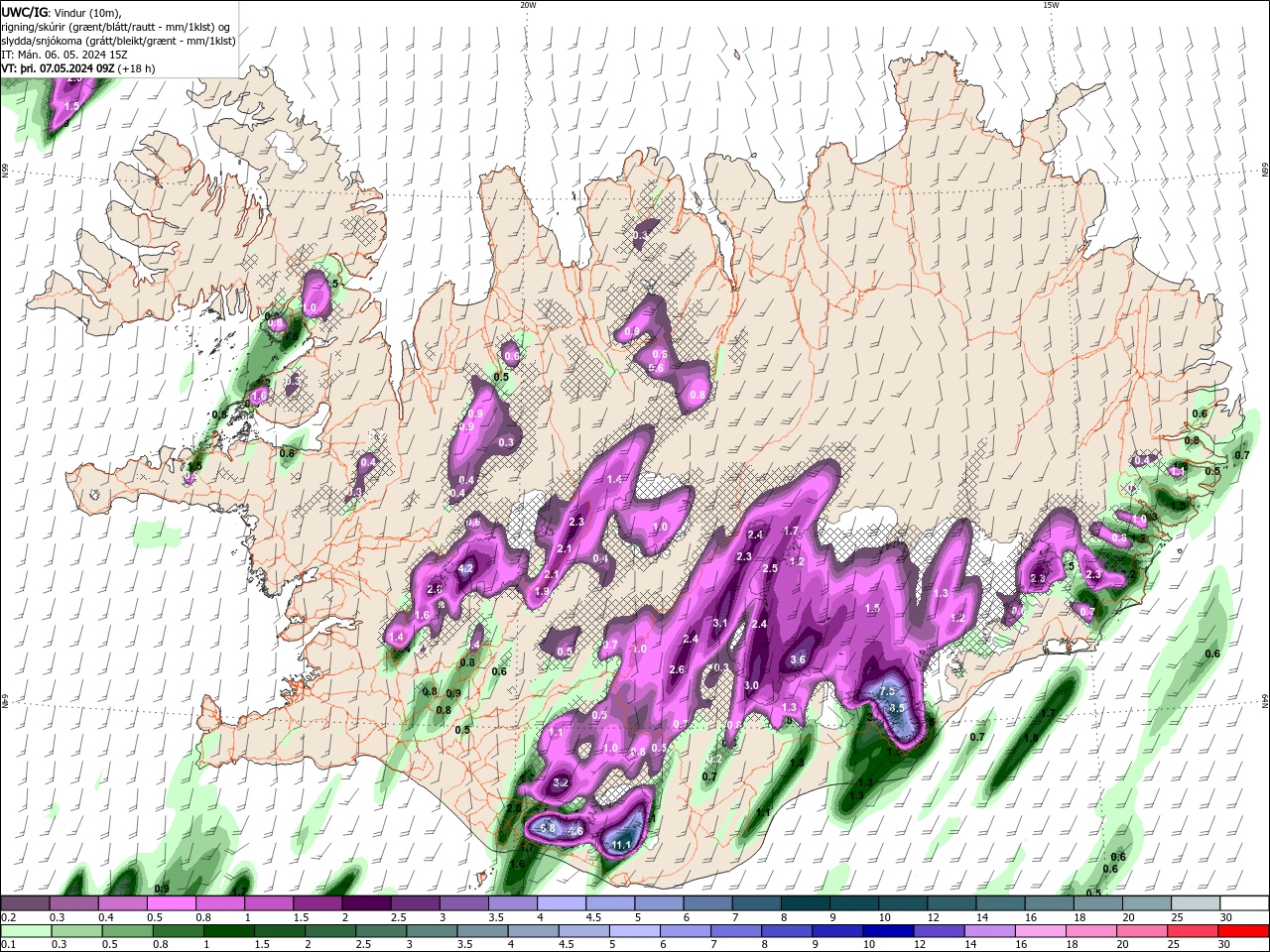Click the '0.2' label on the snow scale
The width and height of the screenshot is (1270, 952).
(7, 917)
